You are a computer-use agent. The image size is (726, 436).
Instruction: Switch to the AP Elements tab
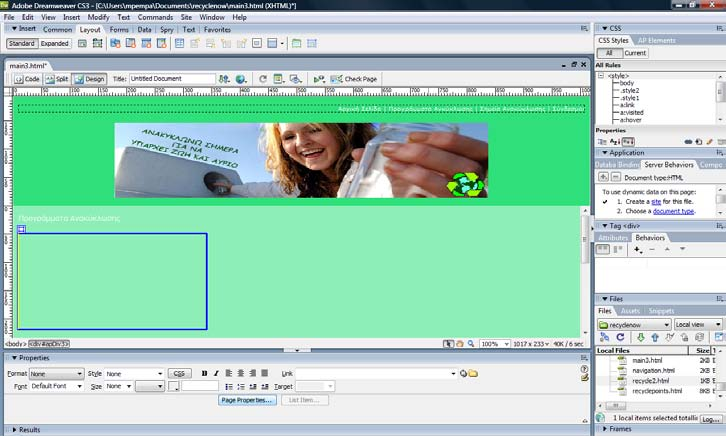coord(657,40)
